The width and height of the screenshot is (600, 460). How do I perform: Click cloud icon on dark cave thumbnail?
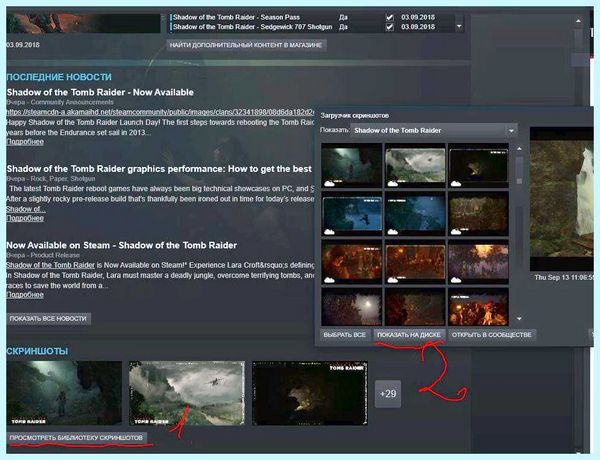[x=456, y=184]
